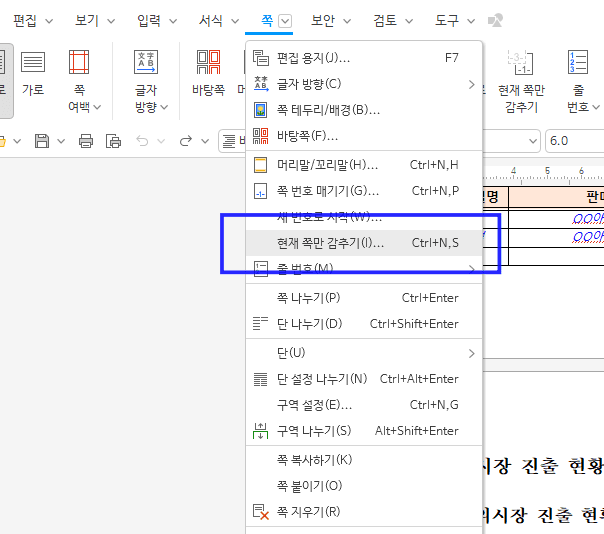This screenshot has width=604, height=534.
Task: Choose 바탕쪽(F) menu entry
Action: point(364,136)
